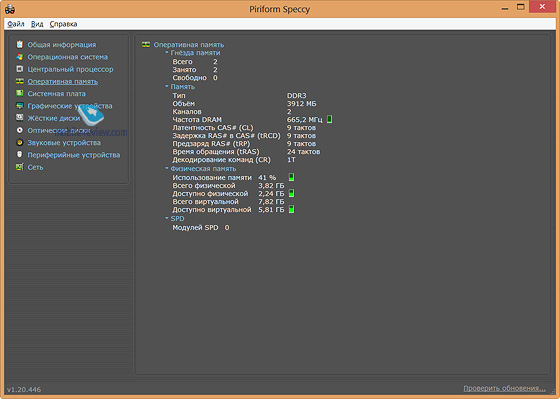The image size is (560, 399).
Task: Click the green indicator next to 5,81 ГБ
Action: pyautogui.click(x=291, y=209)
